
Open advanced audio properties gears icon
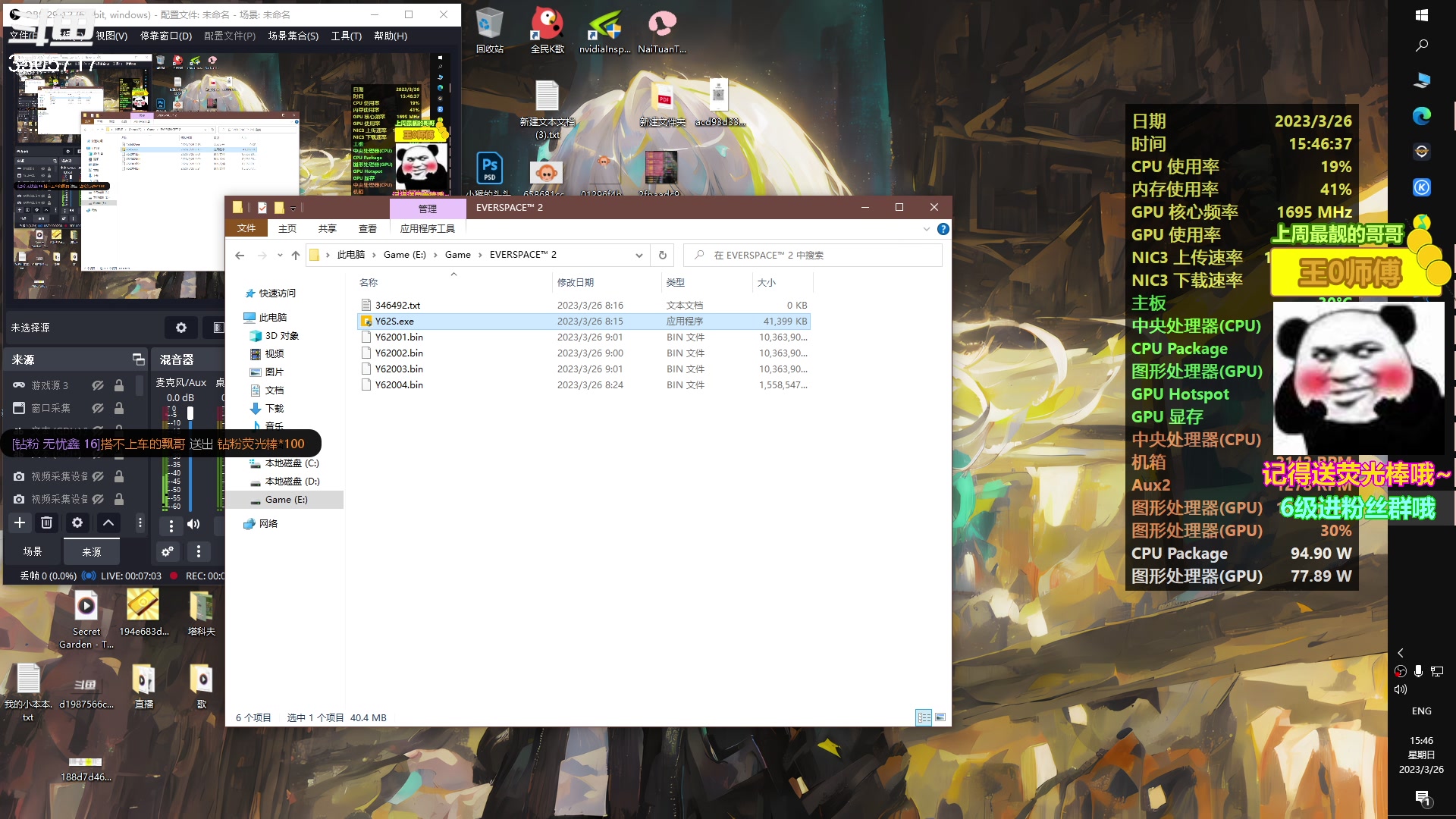[168, 551]
